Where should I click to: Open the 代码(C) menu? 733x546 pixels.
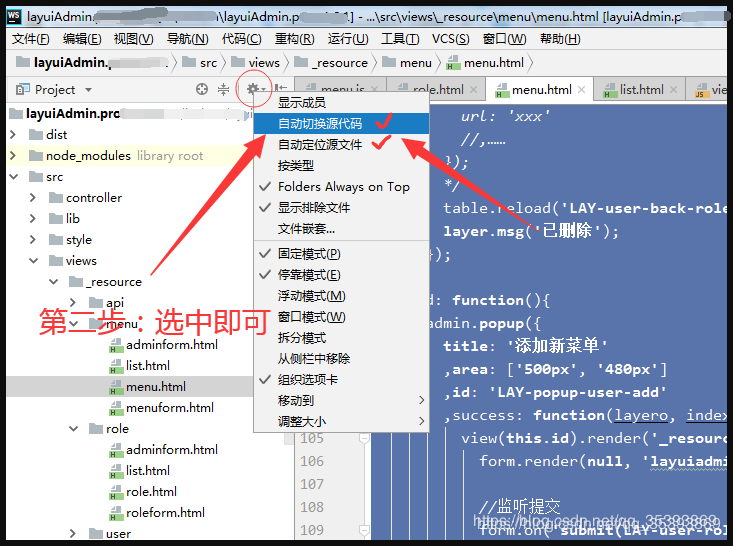click(242, 39)
